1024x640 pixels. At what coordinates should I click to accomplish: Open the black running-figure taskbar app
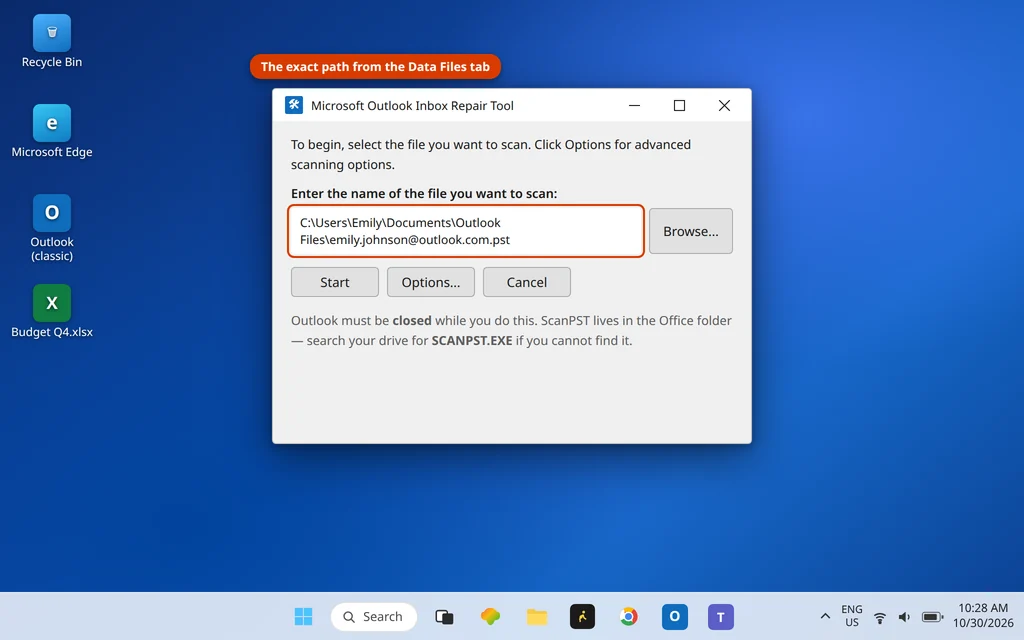click(583, 616)
